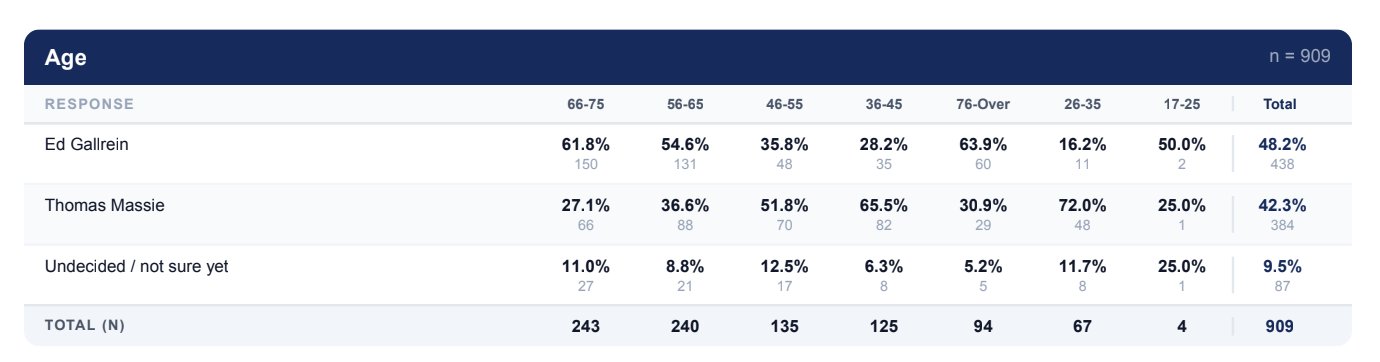Select the 56-65 column header
This screenshot has height=362, width=1380.
click(685, 104)
